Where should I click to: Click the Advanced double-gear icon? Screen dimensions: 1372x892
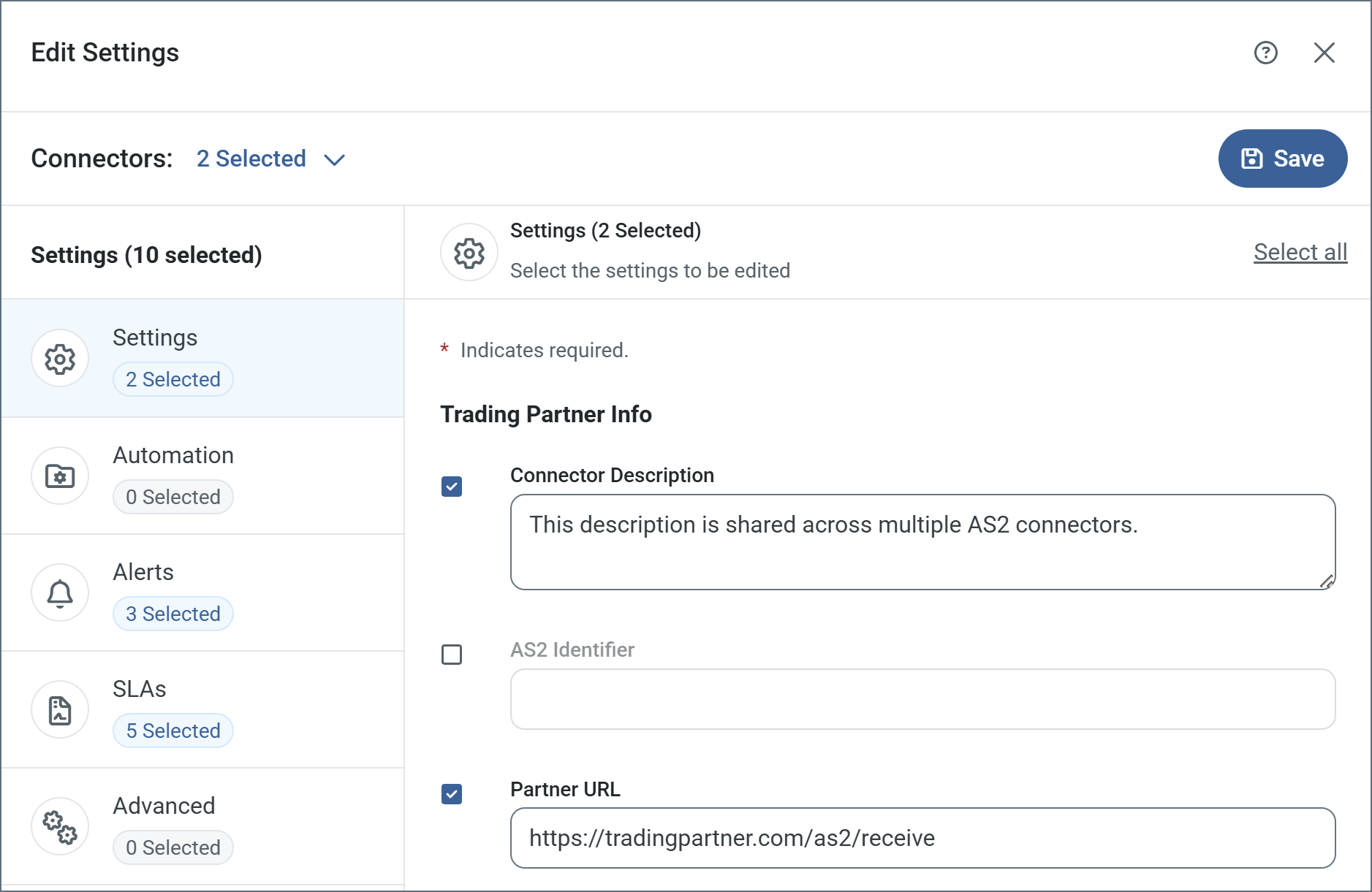point(60,827)
